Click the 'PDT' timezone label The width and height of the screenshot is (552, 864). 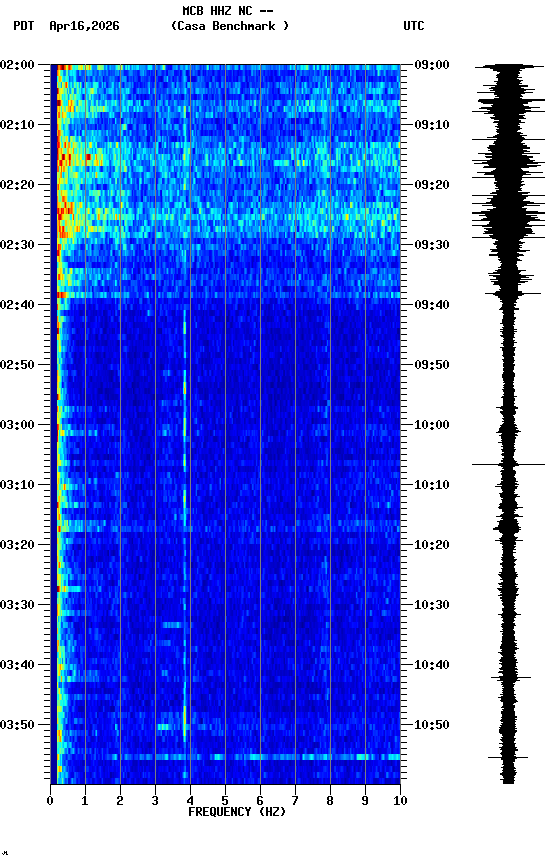click(24, 26)
